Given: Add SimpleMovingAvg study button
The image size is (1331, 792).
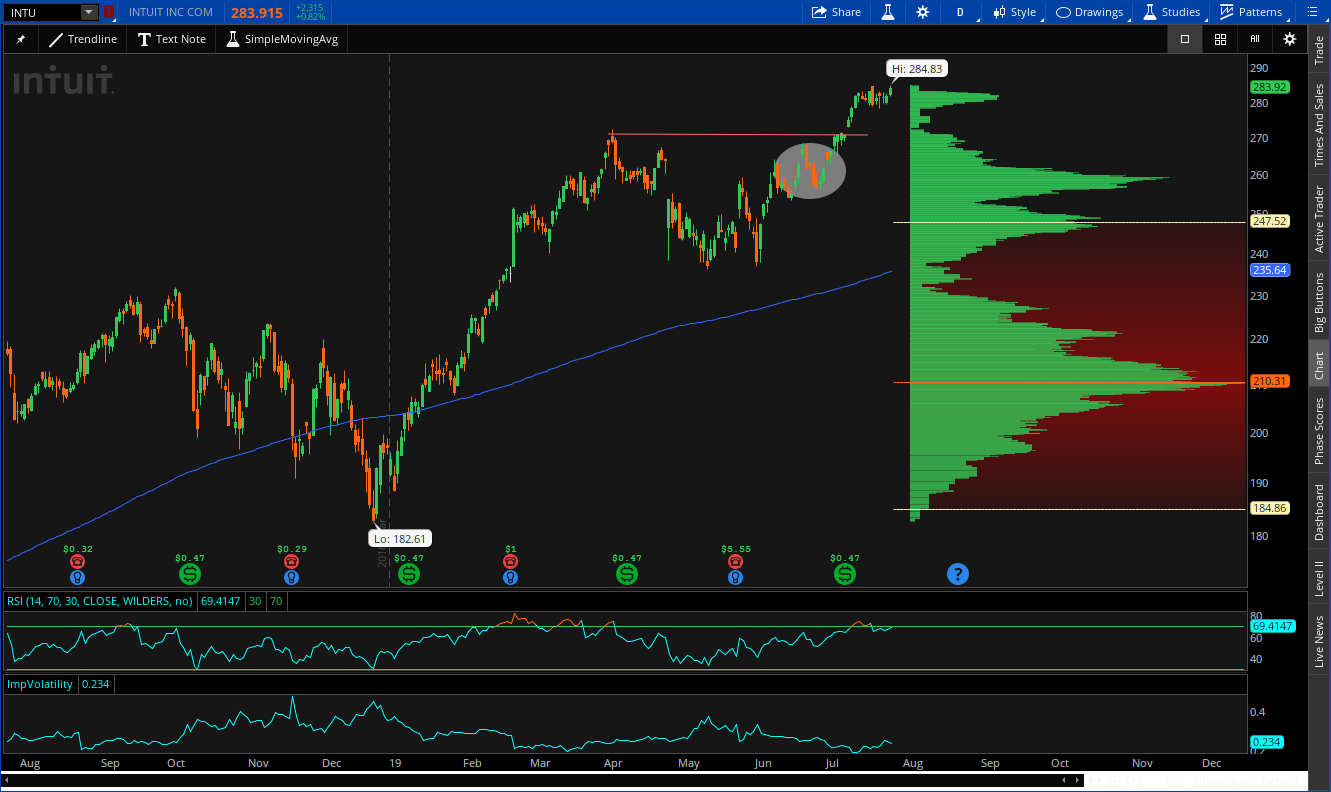Looking at the screenshot, I should click(283, 39).
